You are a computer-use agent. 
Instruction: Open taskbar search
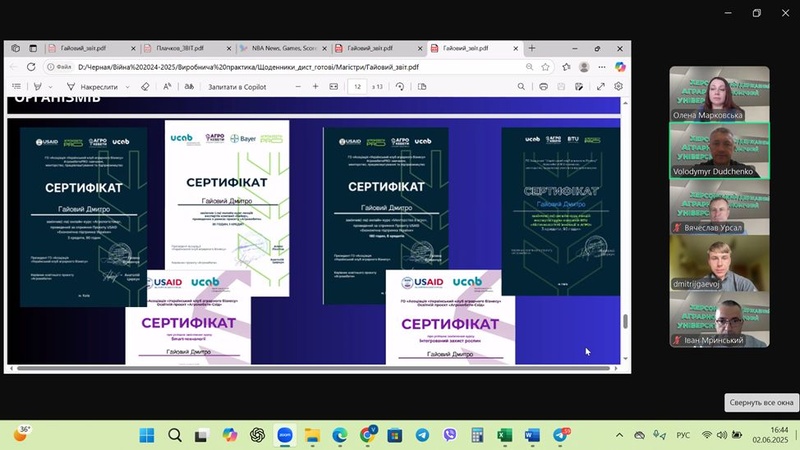pos(174,435)
